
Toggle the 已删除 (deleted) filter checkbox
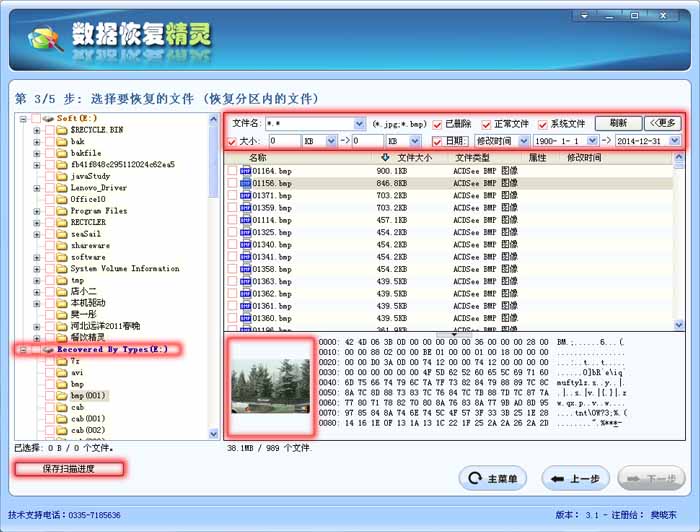[x=437, y=124]
